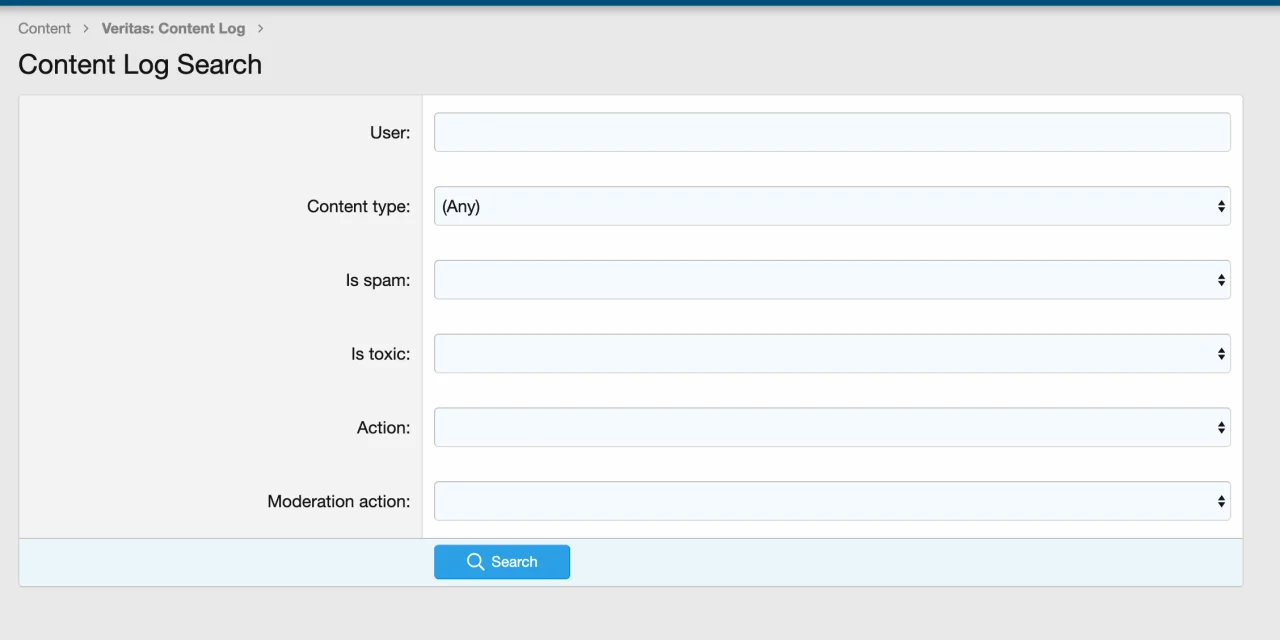
Task: Go to the Content breadcrumb link
Action: point(45,28)
